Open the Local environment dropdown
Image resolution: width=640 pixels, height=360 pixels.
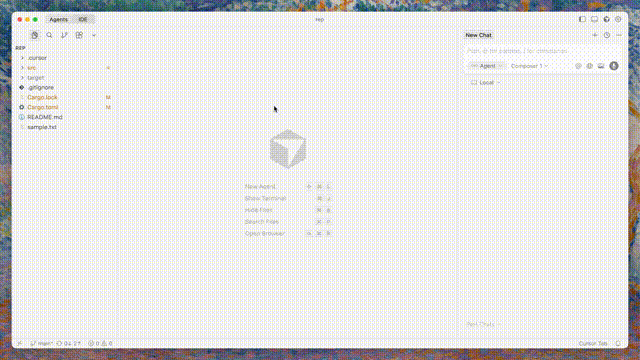(x=486, y=82)
